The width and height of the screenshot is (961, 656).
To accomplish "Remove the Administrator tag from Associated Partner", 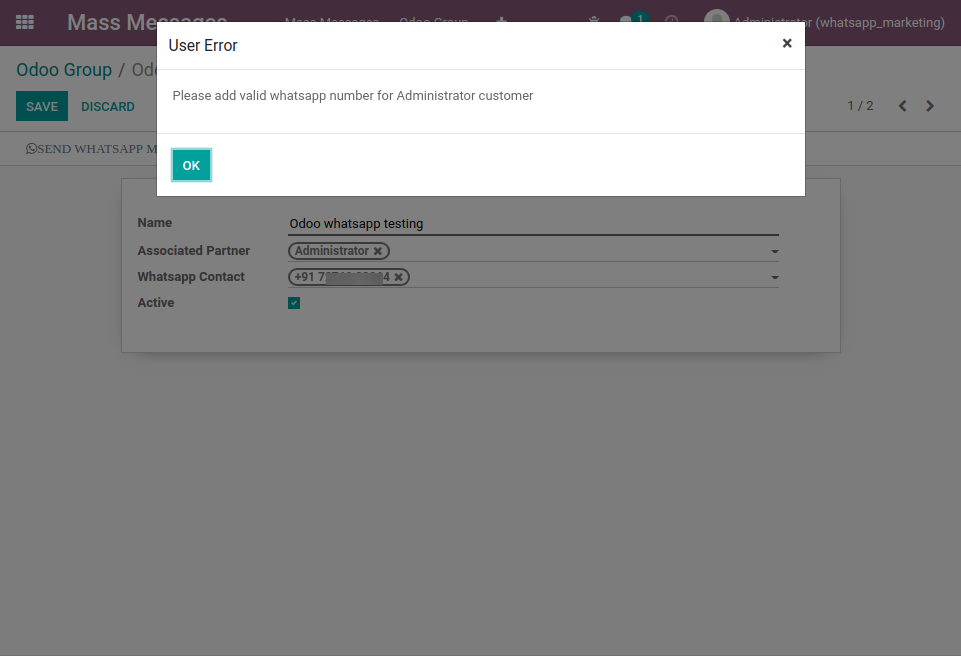I will coord(378,251).
